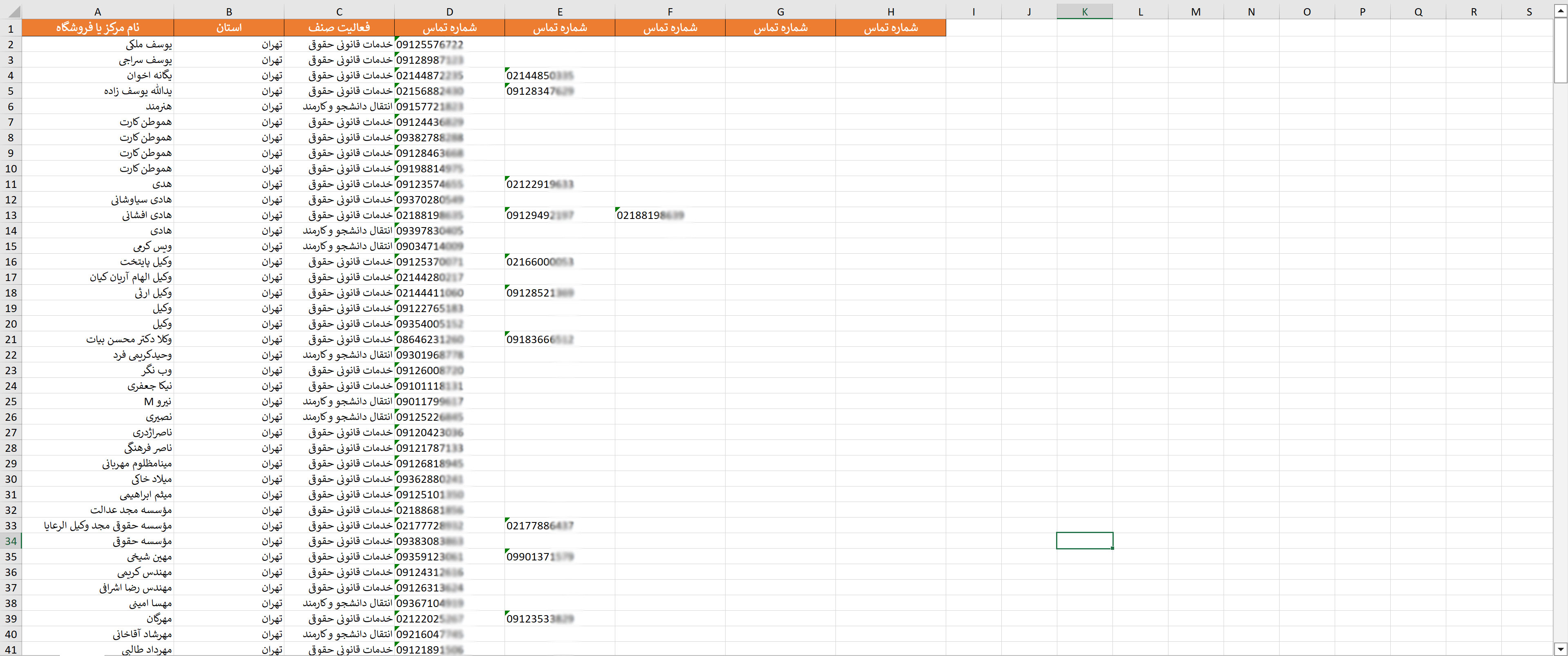Select cell 'نیکا جعفری'
1568x656 pixels.
pyautogui.click(x=98, y=386)
